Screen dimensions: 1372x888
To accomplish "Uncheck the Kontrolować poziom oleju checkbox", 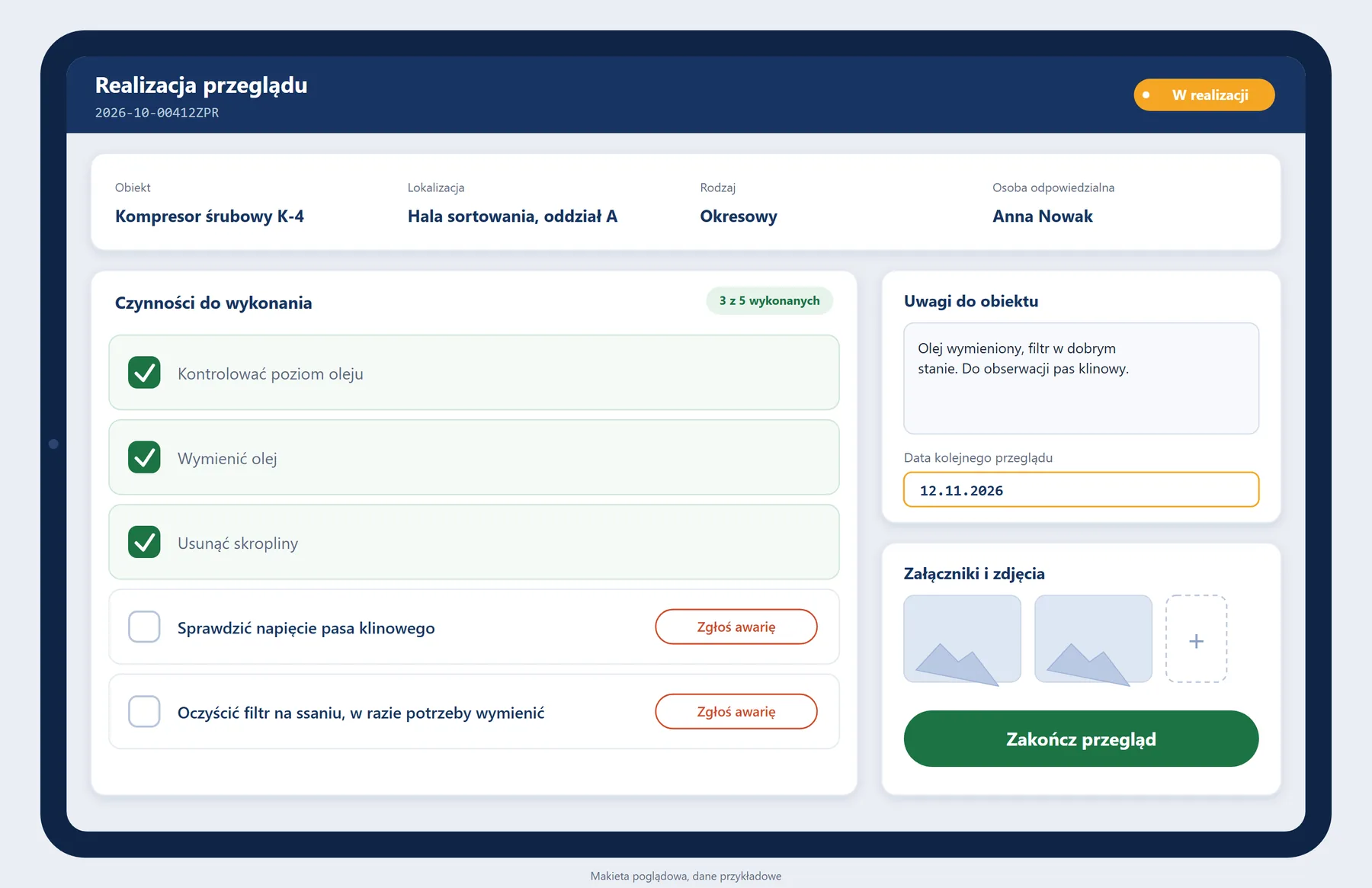I will pos(144,373).
